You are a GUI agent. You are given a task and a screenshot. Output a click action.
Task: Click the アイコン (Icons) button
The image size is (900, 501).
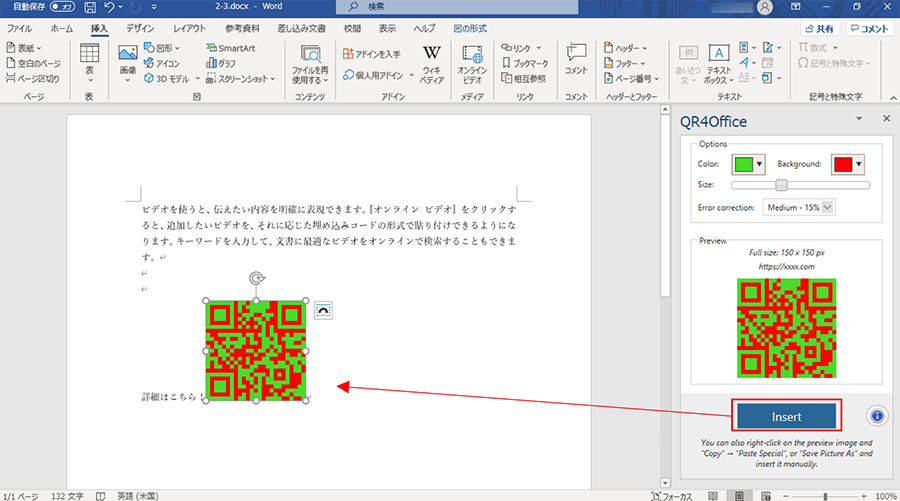point(162,63)
